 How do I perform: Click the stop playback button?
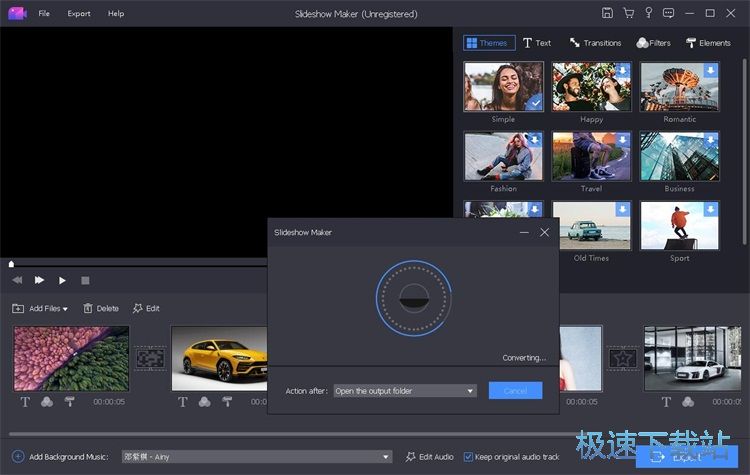85,280
